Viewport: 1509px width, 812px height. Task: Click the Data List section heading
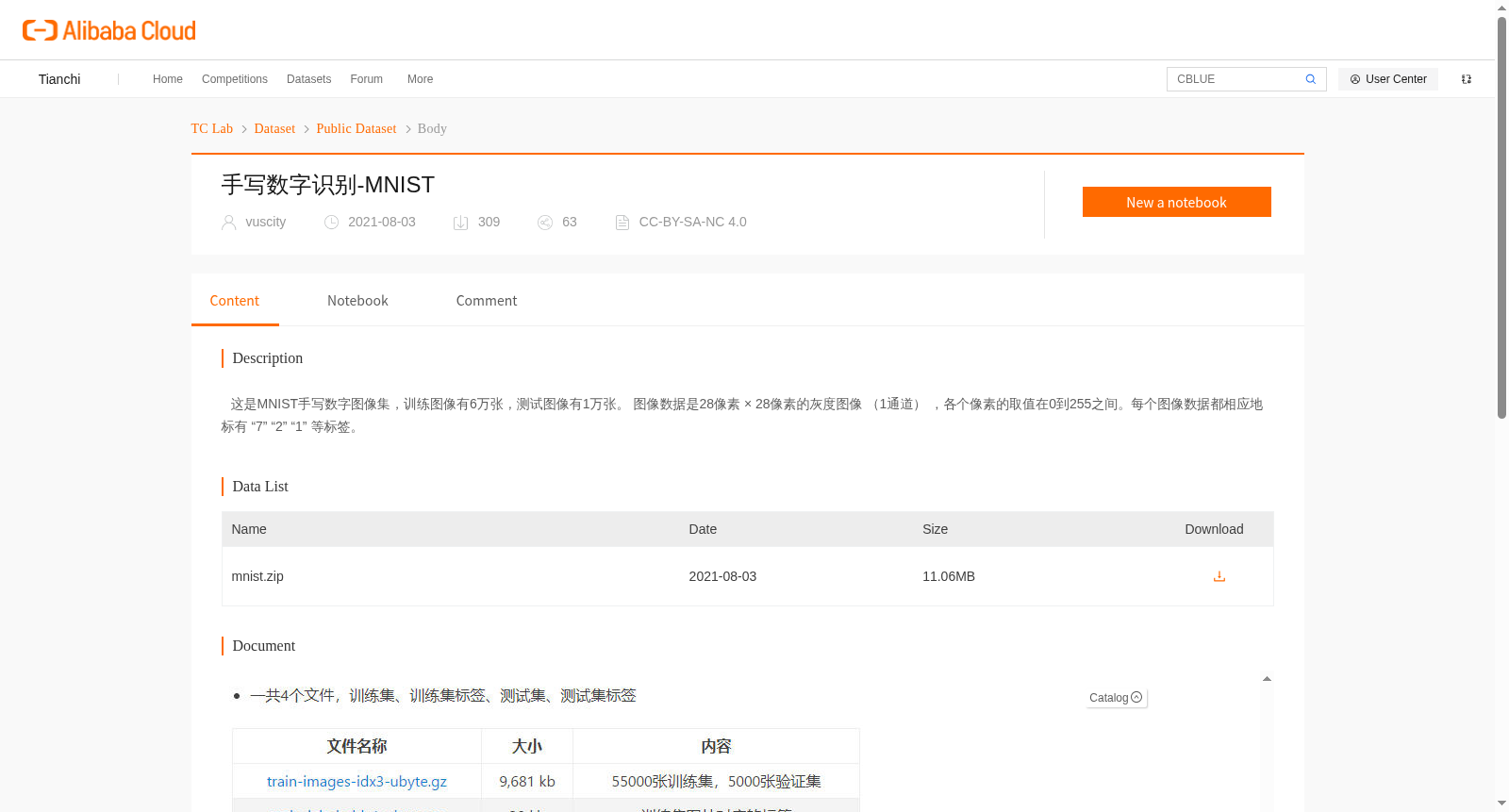[x=260, y=487]
